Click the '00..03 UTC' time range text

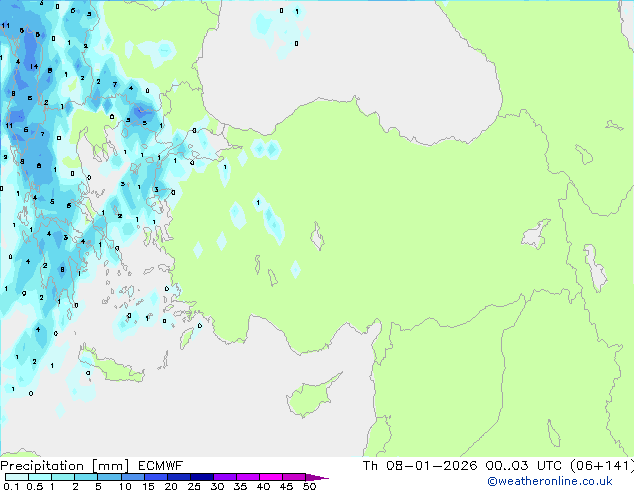(523, 466)
